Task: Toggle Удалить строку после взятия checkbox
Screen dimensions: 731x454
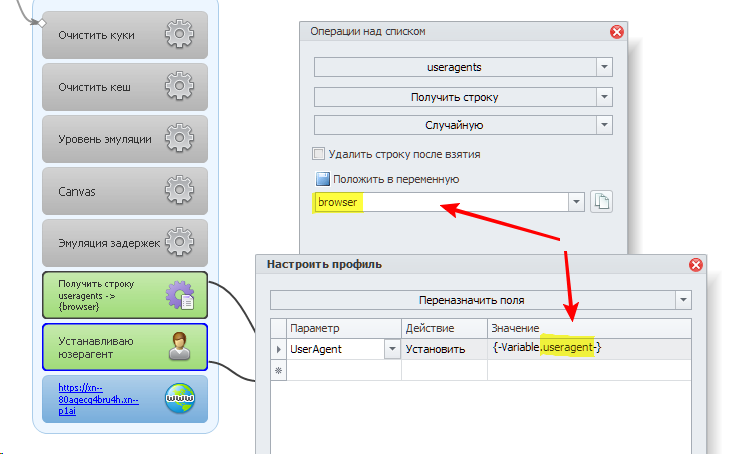Action: (318, 153)
